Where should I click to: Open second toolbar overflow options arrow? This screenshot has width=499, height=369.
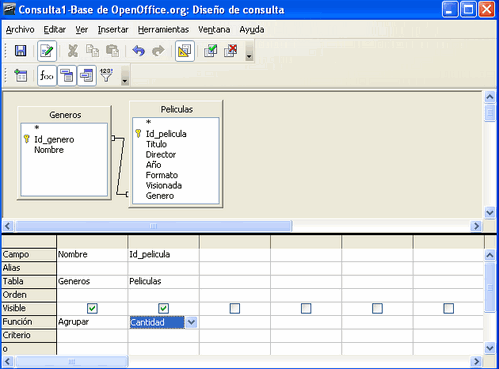pyautogui.click(x=125, y=76)
